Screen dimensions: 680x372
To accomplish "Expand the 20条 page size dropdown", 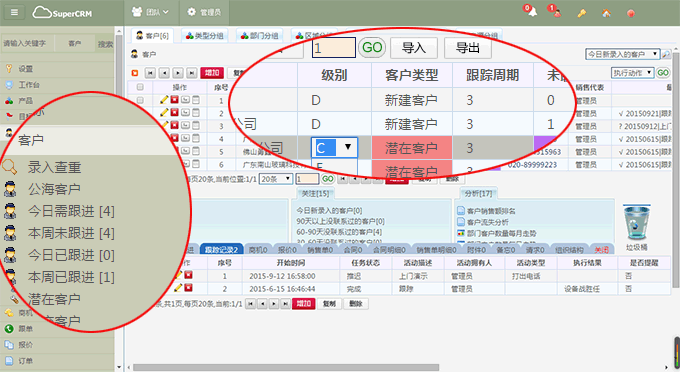I will 276,179.
